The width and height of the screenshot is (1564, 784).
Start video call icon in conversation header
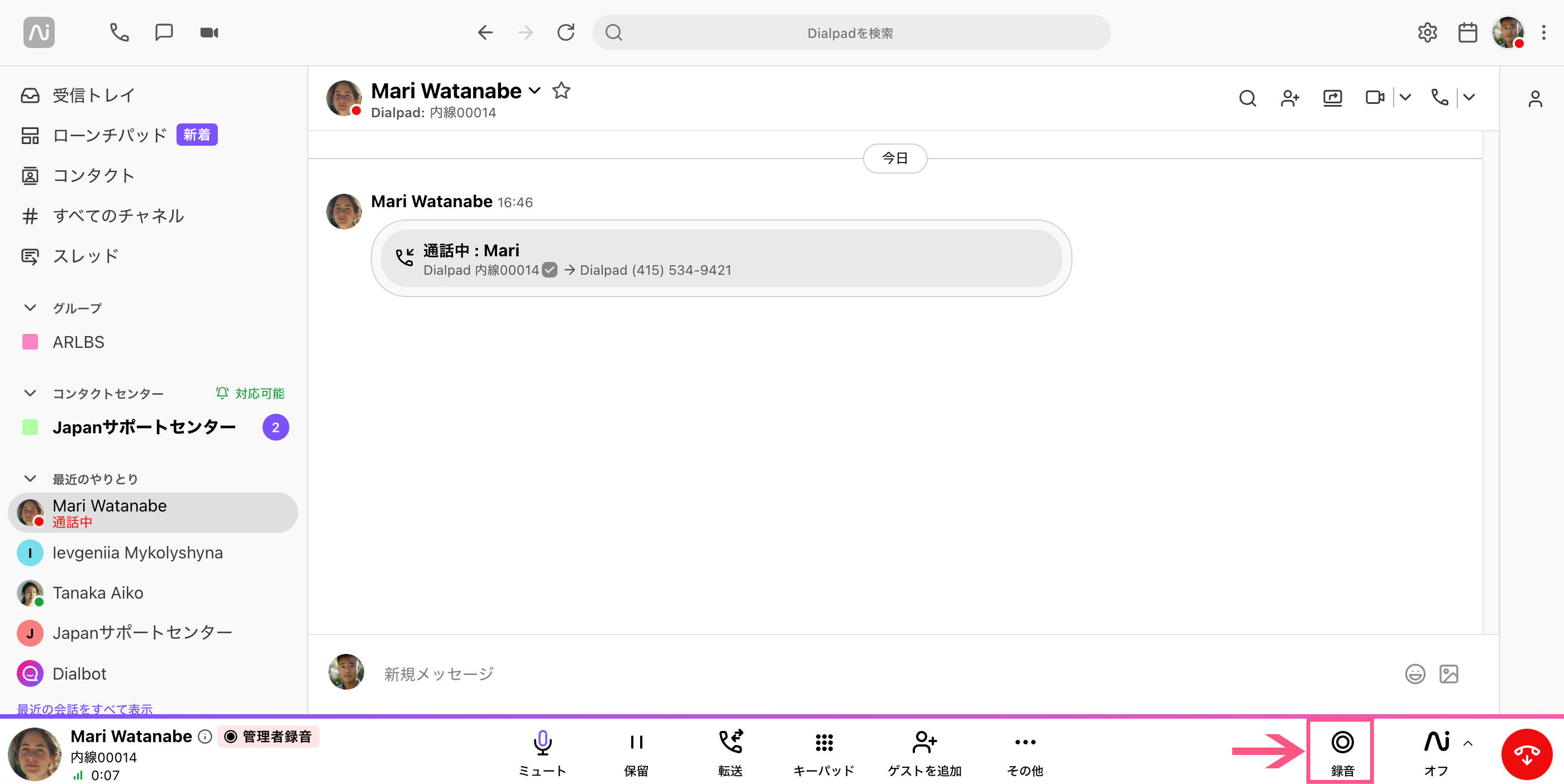click(1375, 97)
